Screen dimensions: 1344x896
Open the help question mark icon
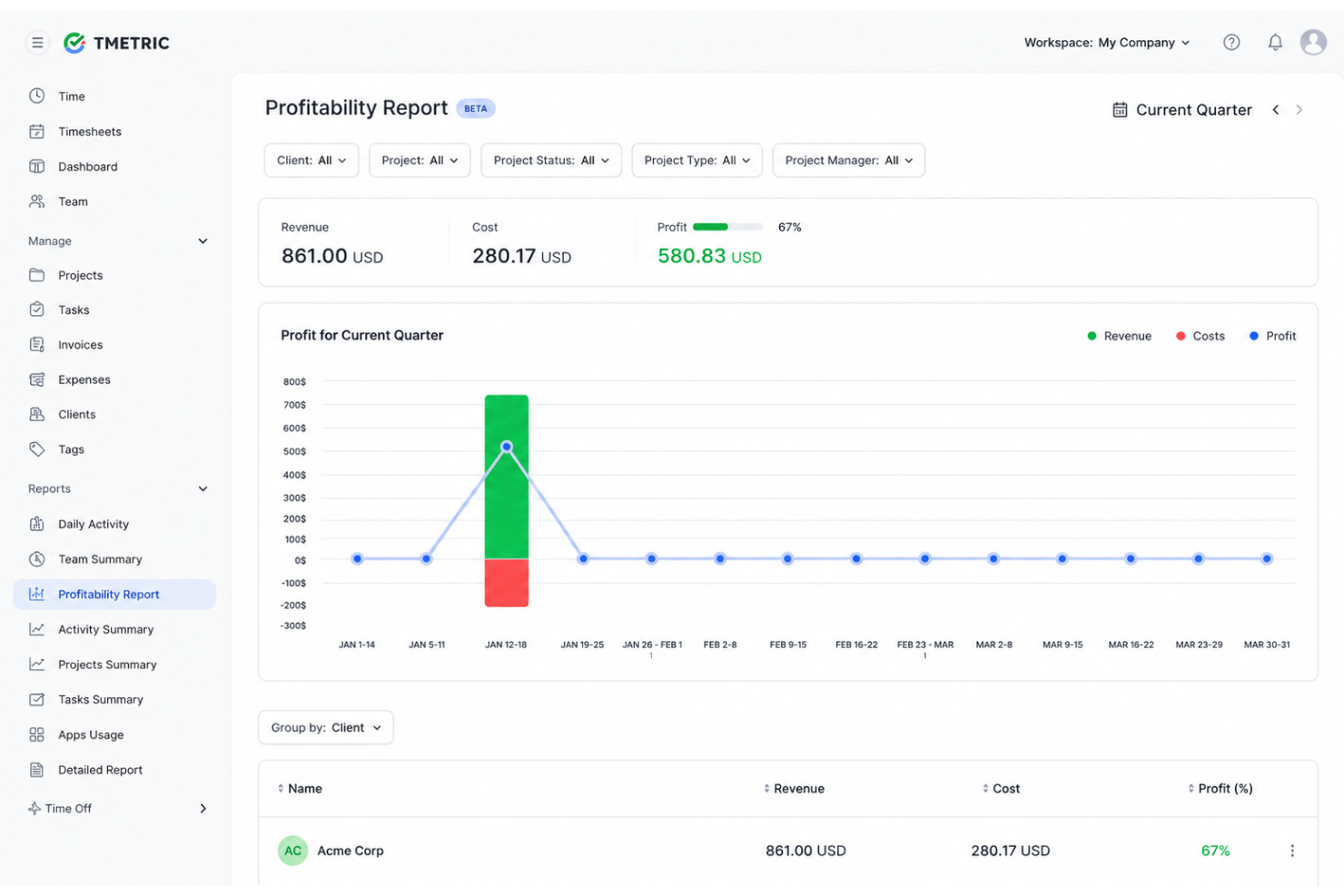point(1231,43)
